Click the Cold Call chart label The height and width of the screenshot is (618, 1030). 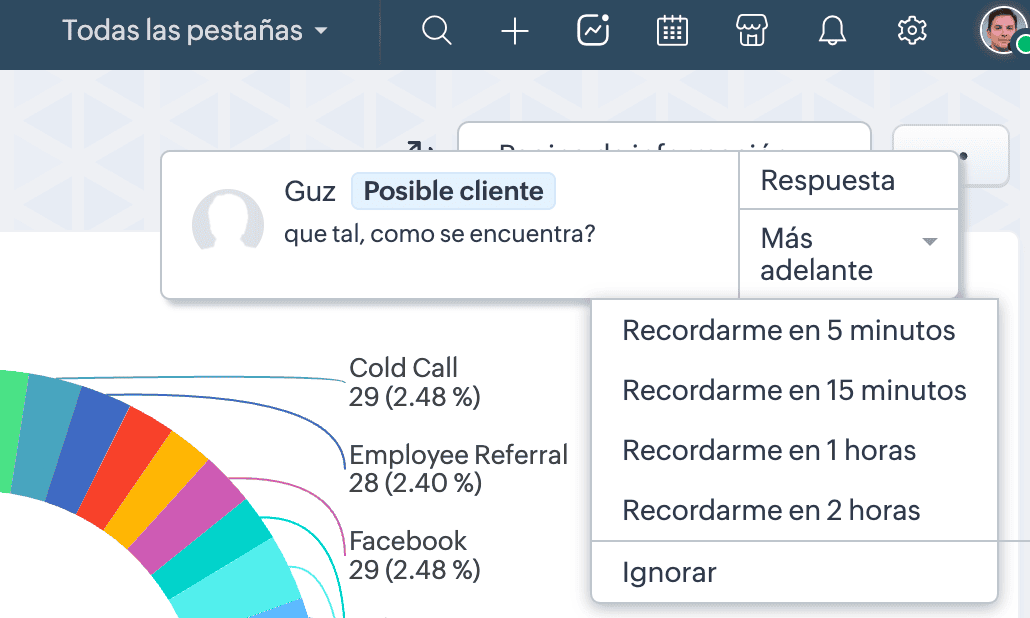click(x=403, y=368)
